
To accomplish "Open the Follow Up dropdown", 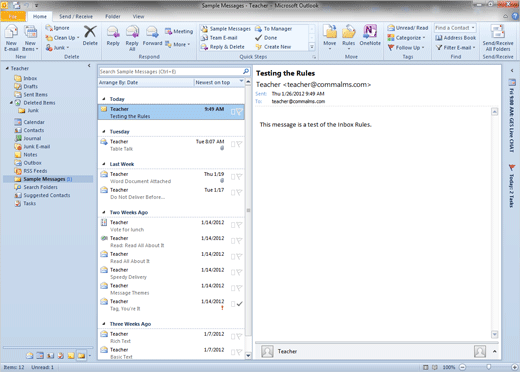I will [406, 48].
